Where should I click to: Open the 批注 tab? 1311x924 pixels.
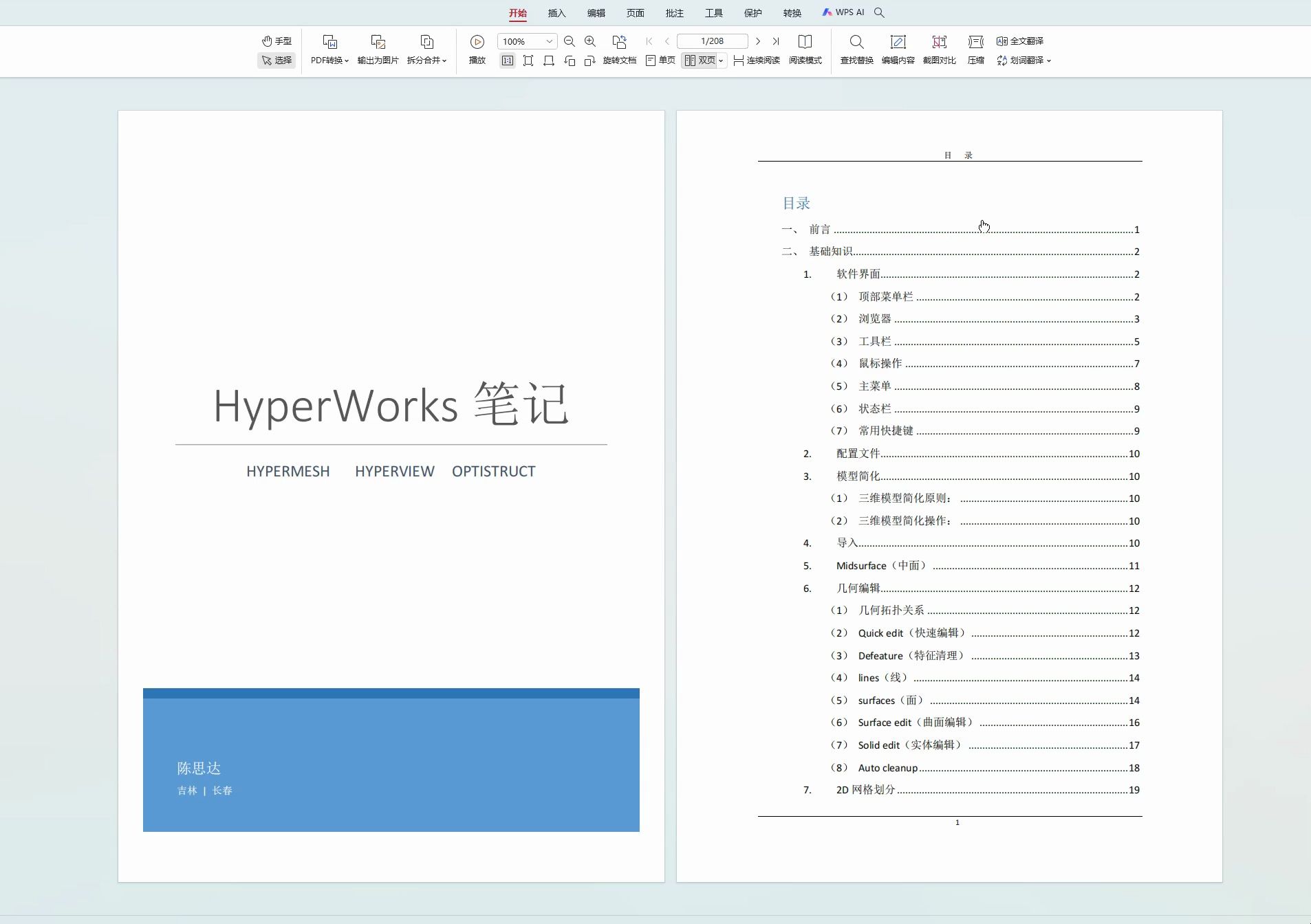pos(675,13)
